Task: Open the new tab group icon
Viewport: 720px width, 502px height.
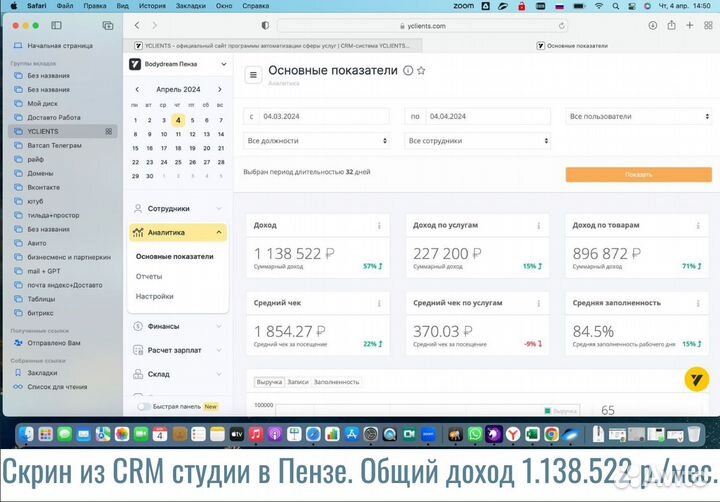Action: (x=108, y=26)
